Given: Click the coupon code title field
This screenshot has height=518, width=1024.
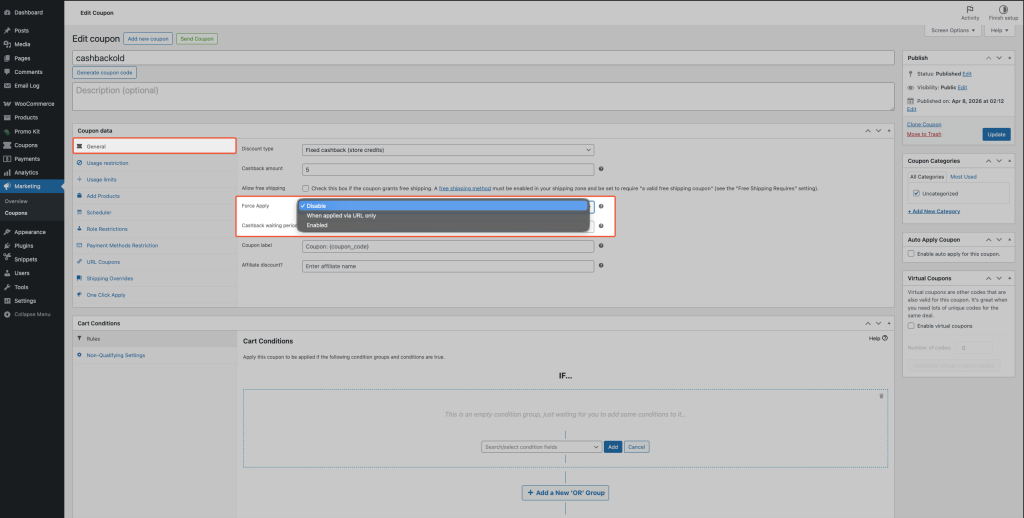Looking at the screenshot, I should click(x=483, y=58).
